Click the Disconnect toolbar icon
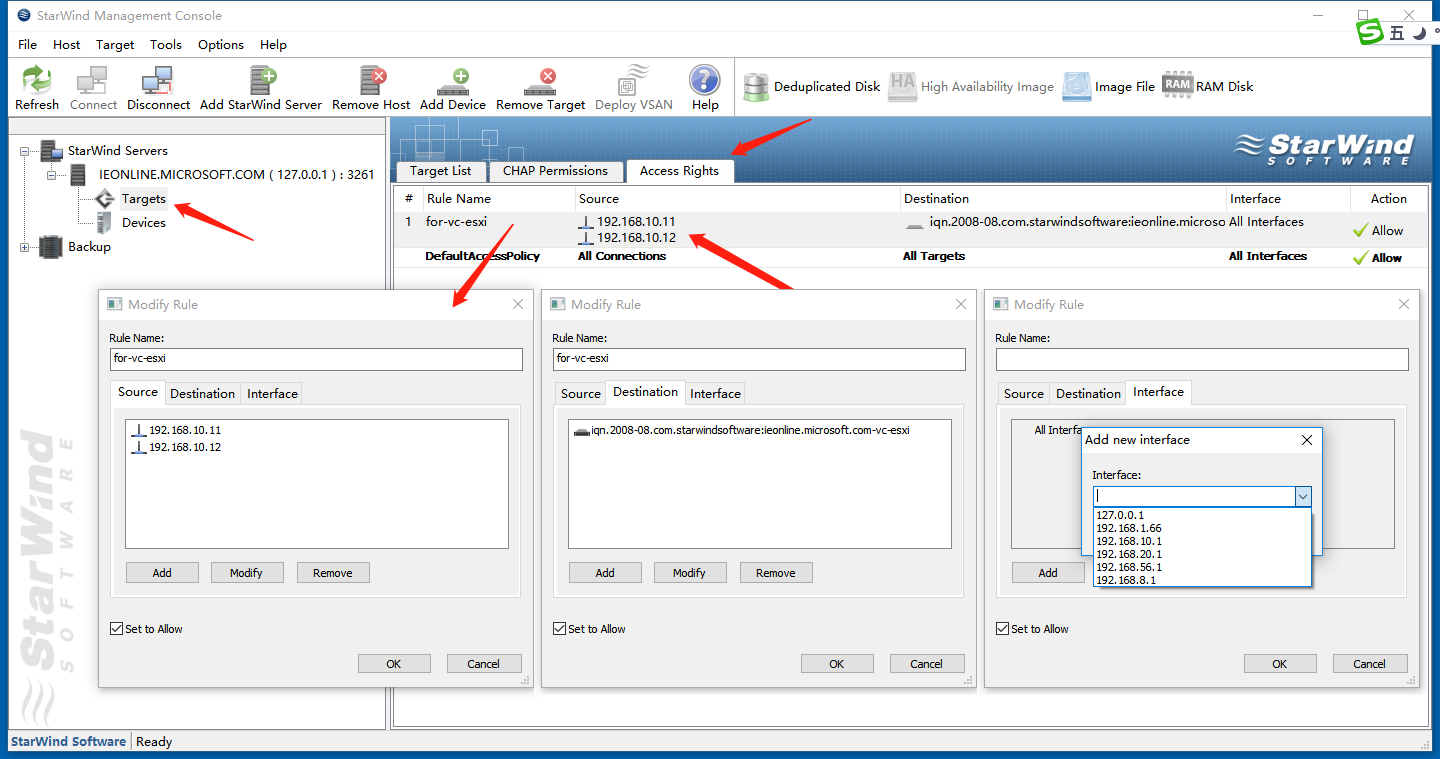The height and width of the screenshot is (759, 1440). point(158,80)
